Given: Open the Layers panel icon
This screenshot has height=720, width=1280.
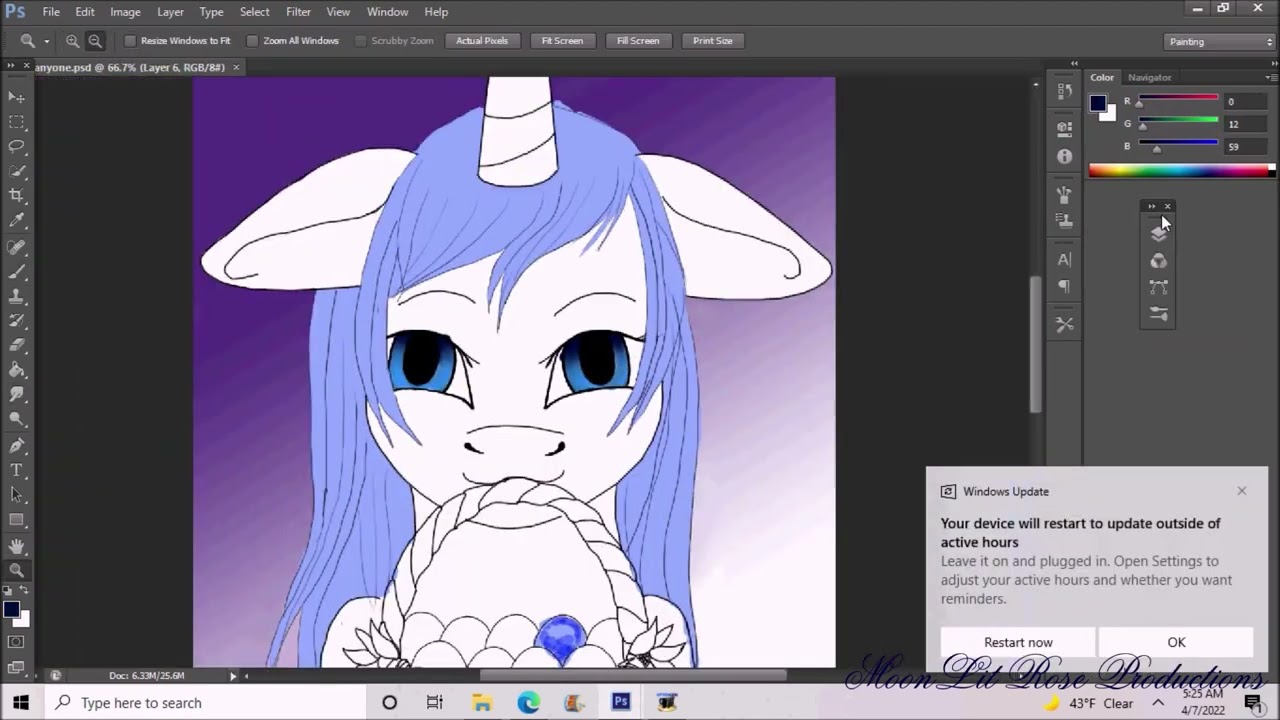Looking at the screenshot, I should 1158,233.
